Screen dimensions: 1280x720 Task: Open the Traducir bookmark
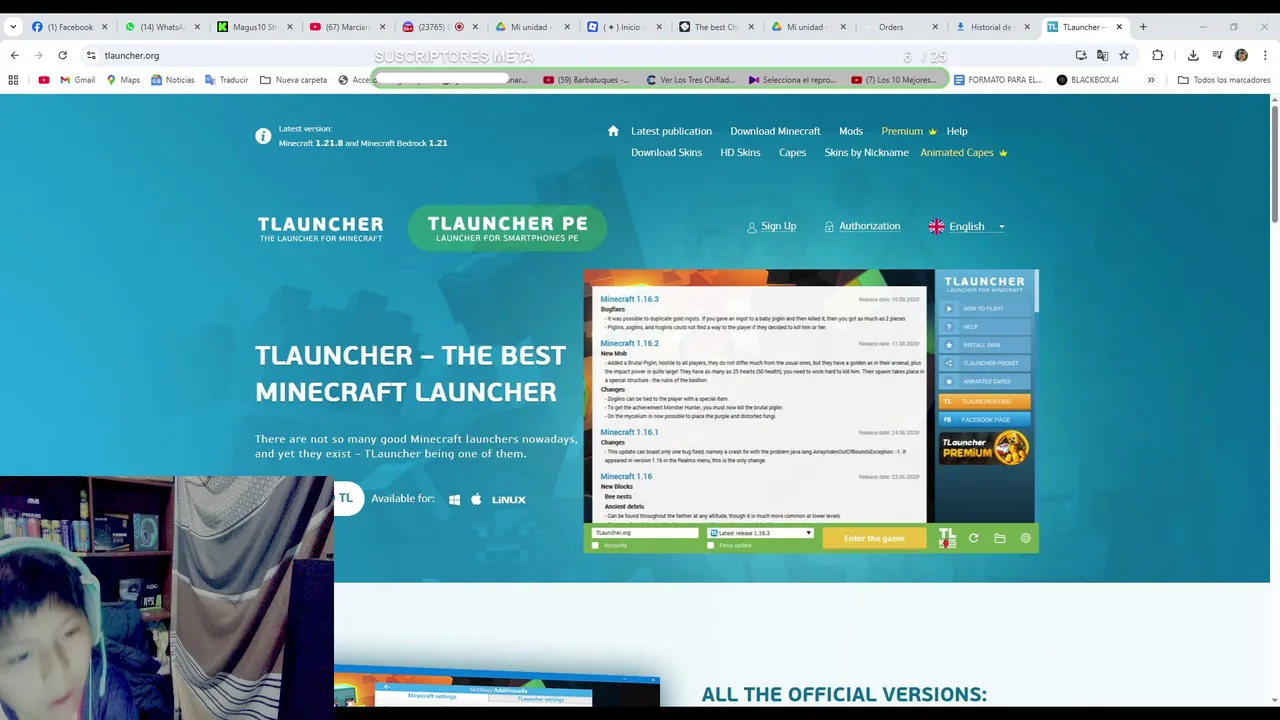226,80
